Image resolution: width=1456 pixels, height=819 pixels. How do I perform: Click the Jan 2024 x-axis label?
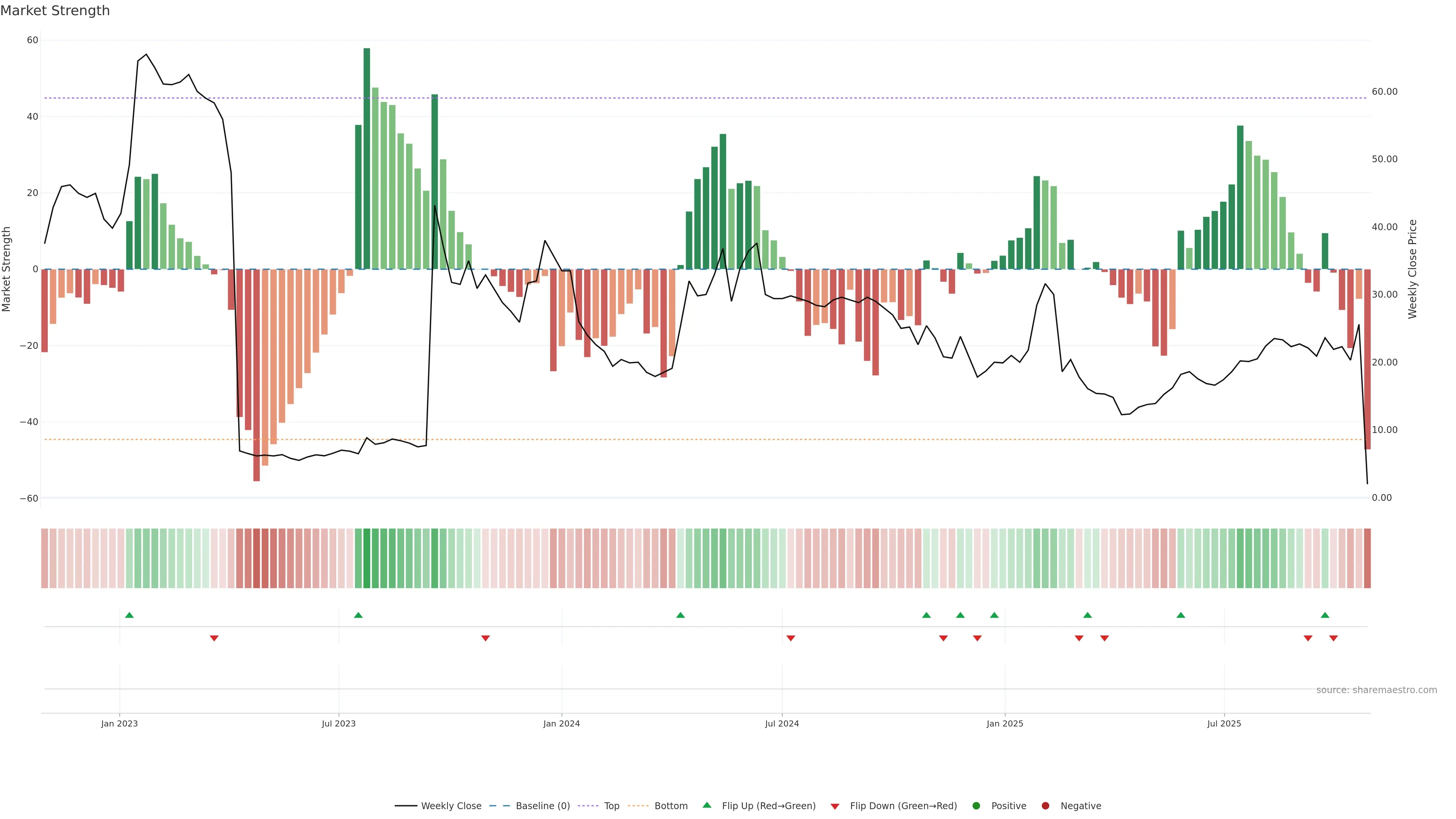(x=561, y=723)
